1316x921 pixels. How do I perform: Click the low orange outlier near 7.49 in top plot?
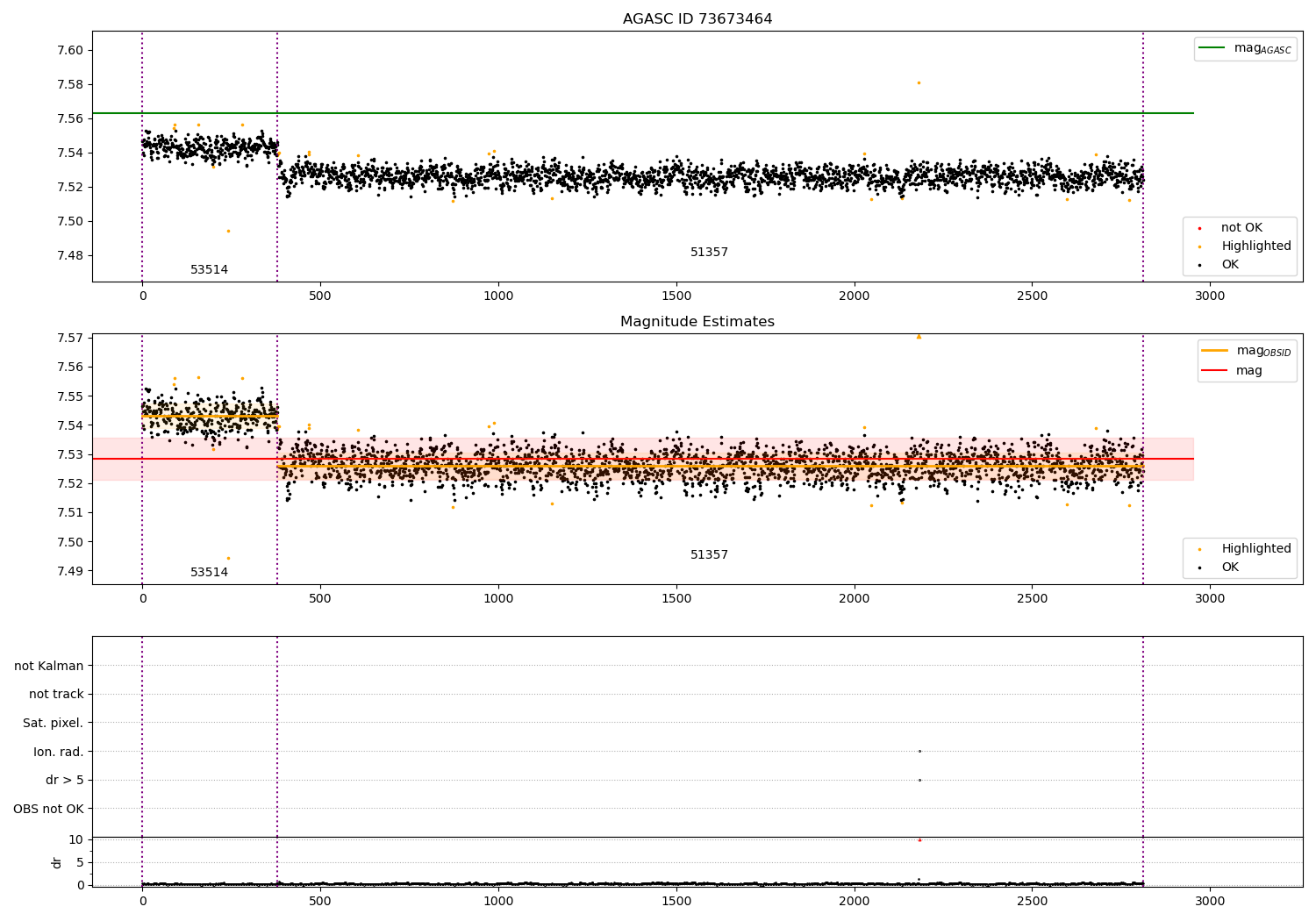[x=228, y=231]
